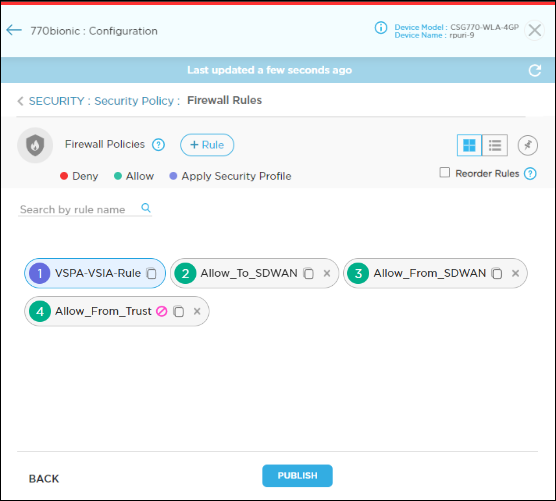Click the purple Apply Security Profile dot
556x501 pixels.
click(173, 176)
